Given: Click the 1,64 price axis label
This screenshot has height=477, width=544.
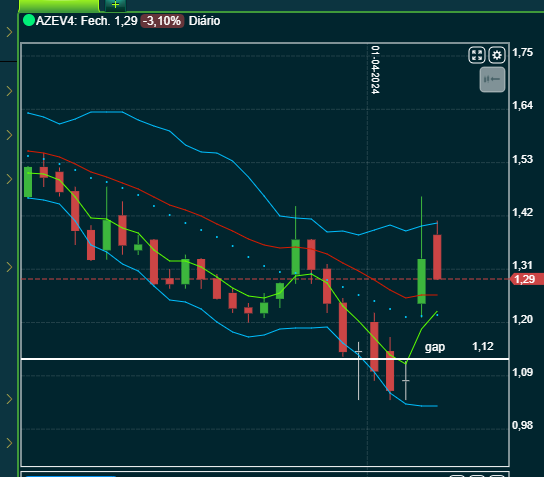Looking at the screenshot, I should (522, 105).
